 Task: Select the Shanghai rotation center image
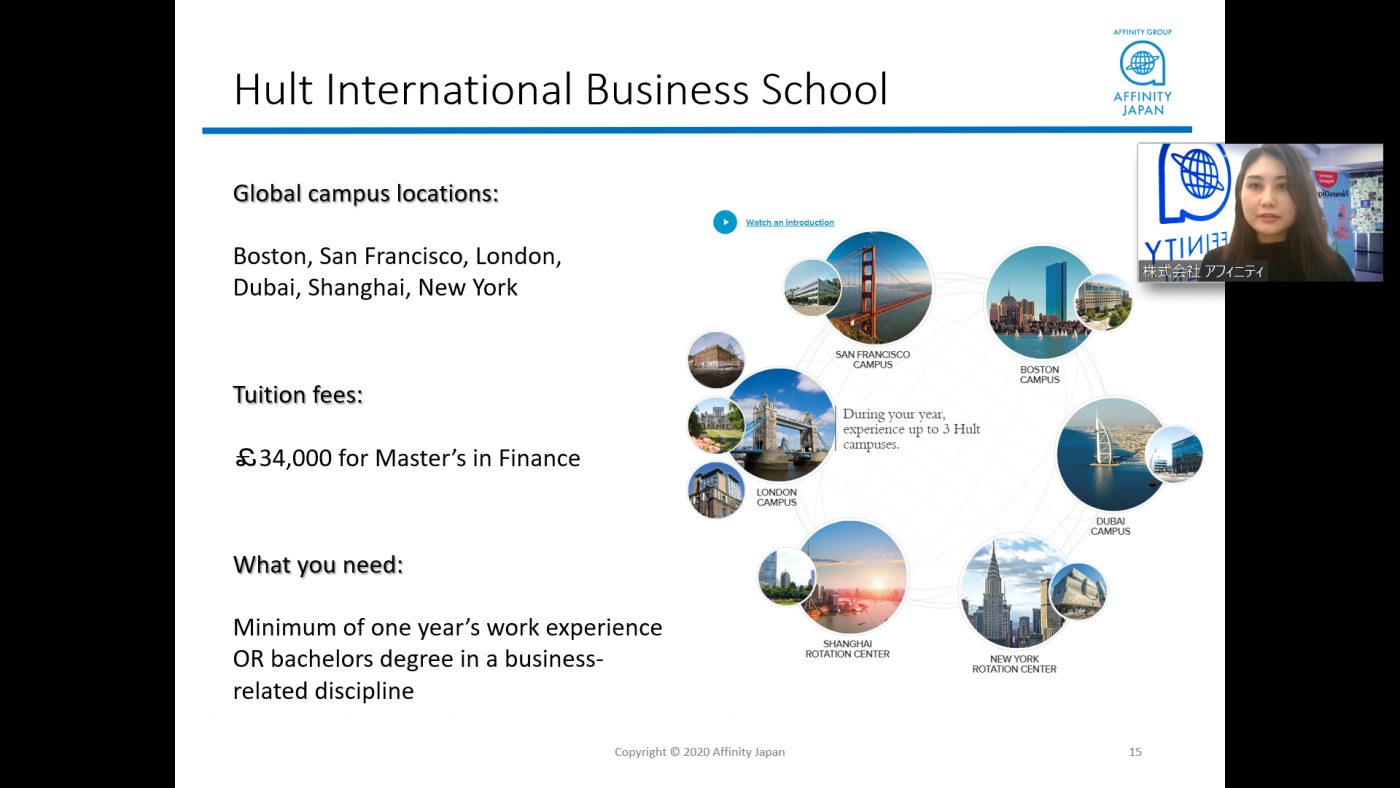coord(852,577)
